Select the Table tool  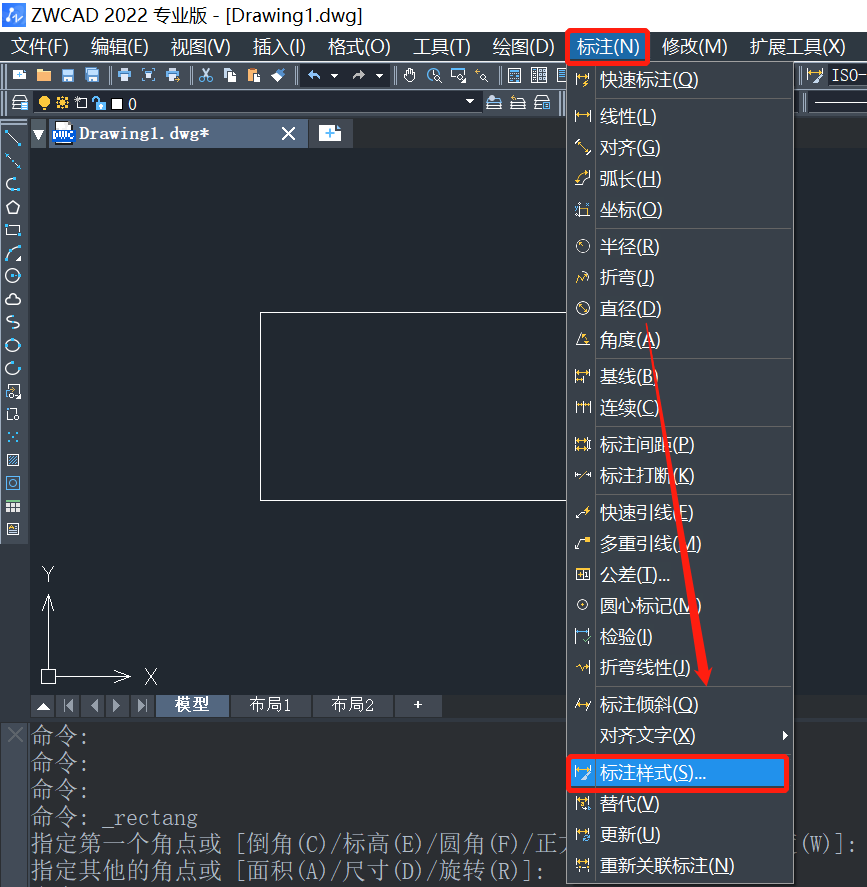point(13,506)
